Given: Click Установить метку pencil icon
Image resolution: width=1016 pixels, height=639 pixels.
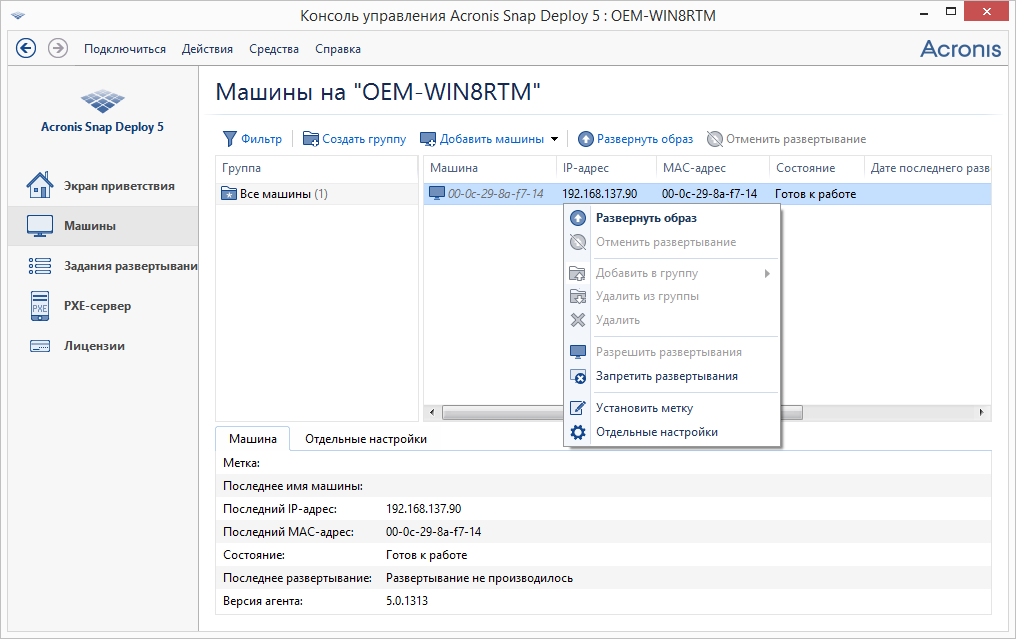Looking at the screenshot, I should (x=577, y=408).
